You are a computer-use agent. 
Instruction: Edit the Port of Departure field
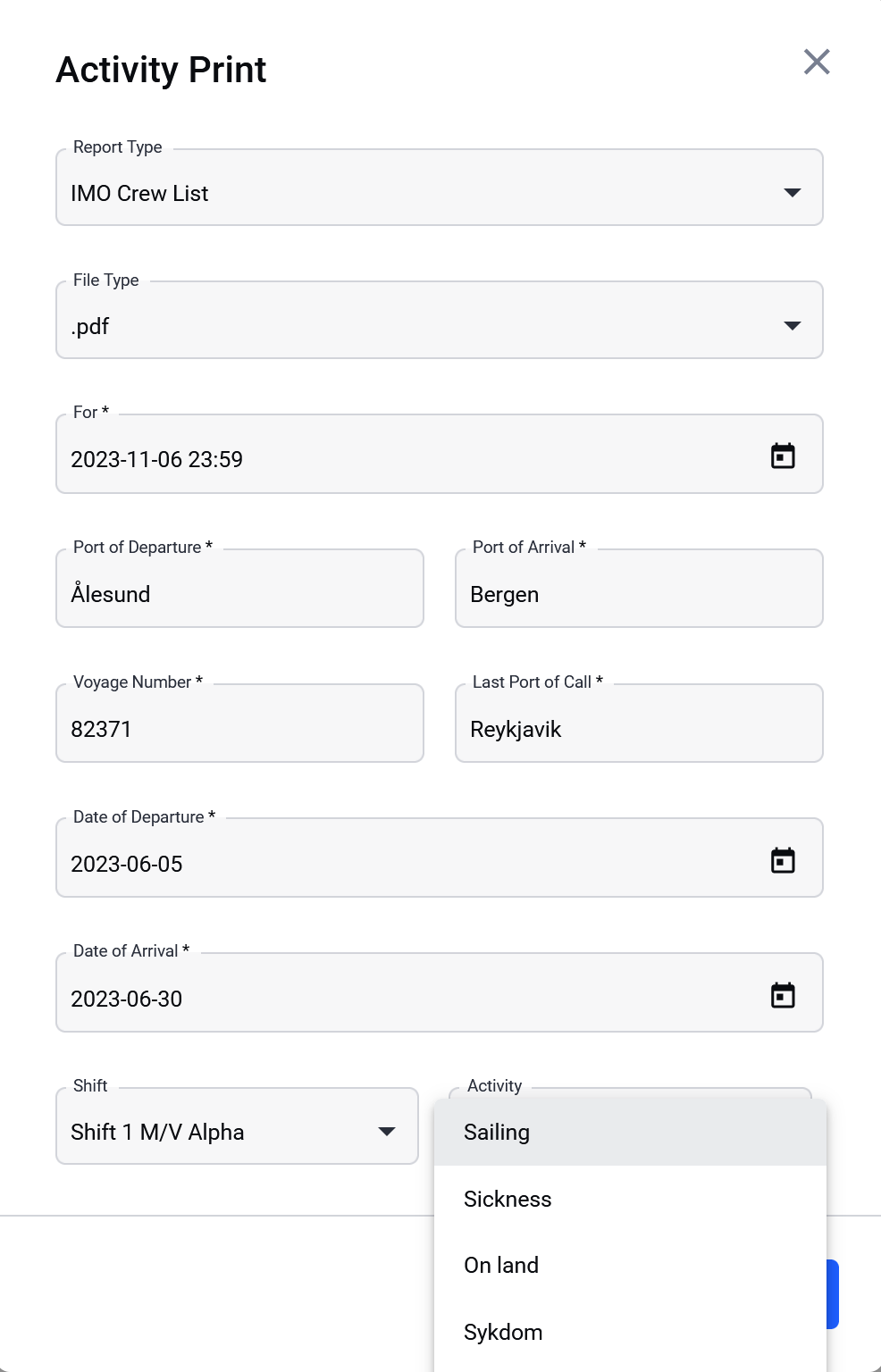[x=239, y=589]
